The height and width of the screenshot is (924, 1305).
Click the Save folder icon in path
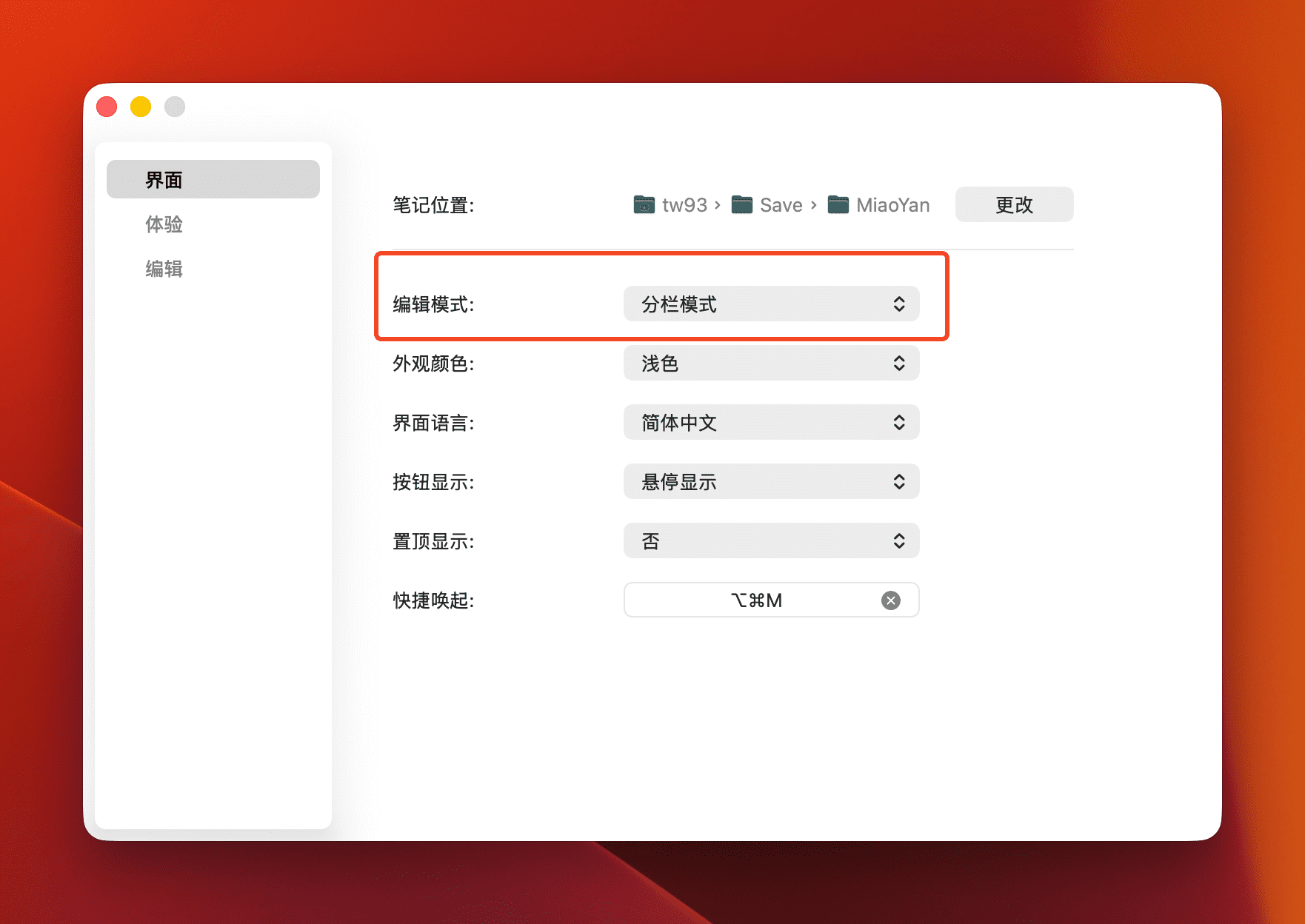741,205
